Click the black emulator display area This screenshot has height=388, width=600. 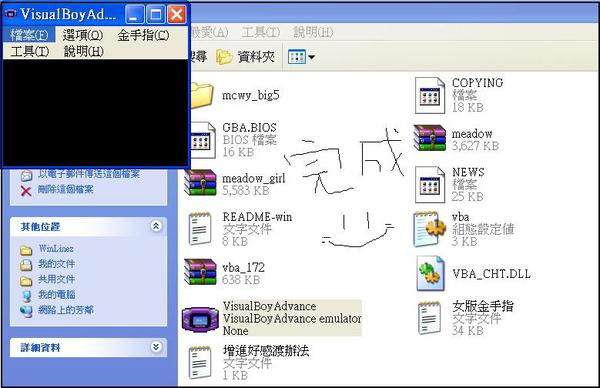96,112
